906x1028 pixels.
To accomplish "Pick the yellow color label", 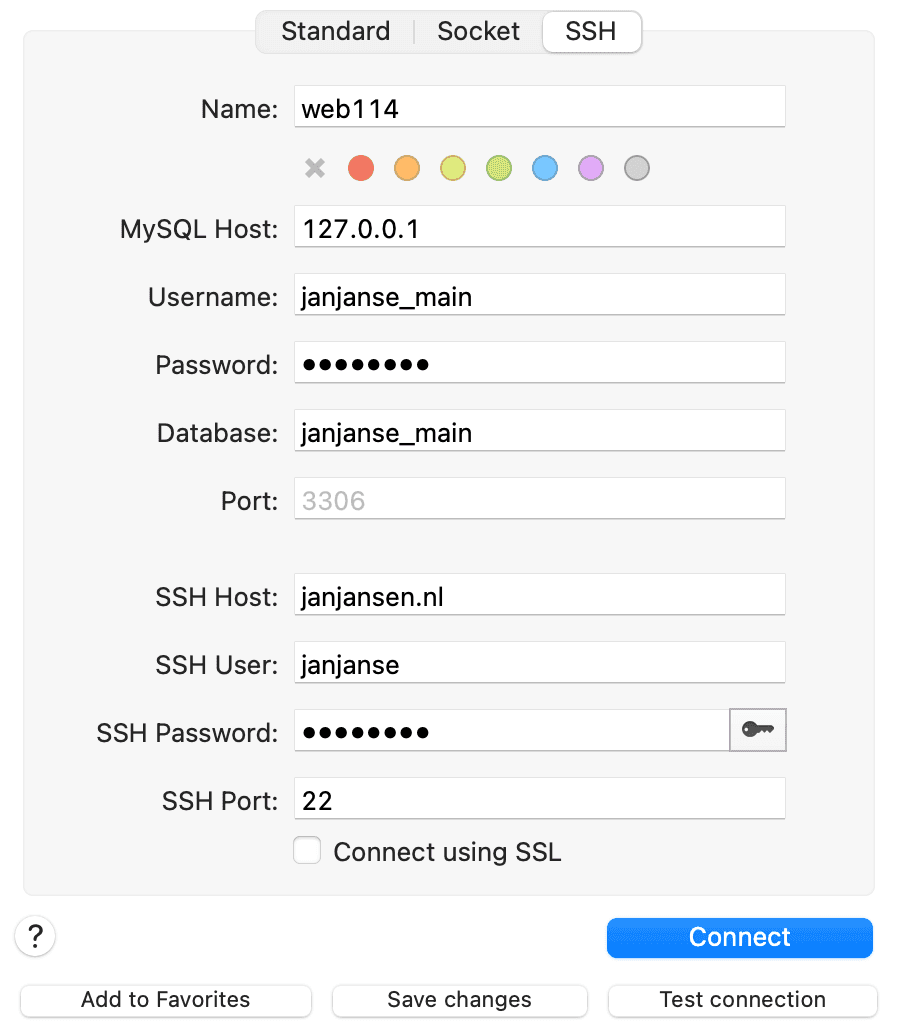I will pyautogui.click(x=453, y=168).
